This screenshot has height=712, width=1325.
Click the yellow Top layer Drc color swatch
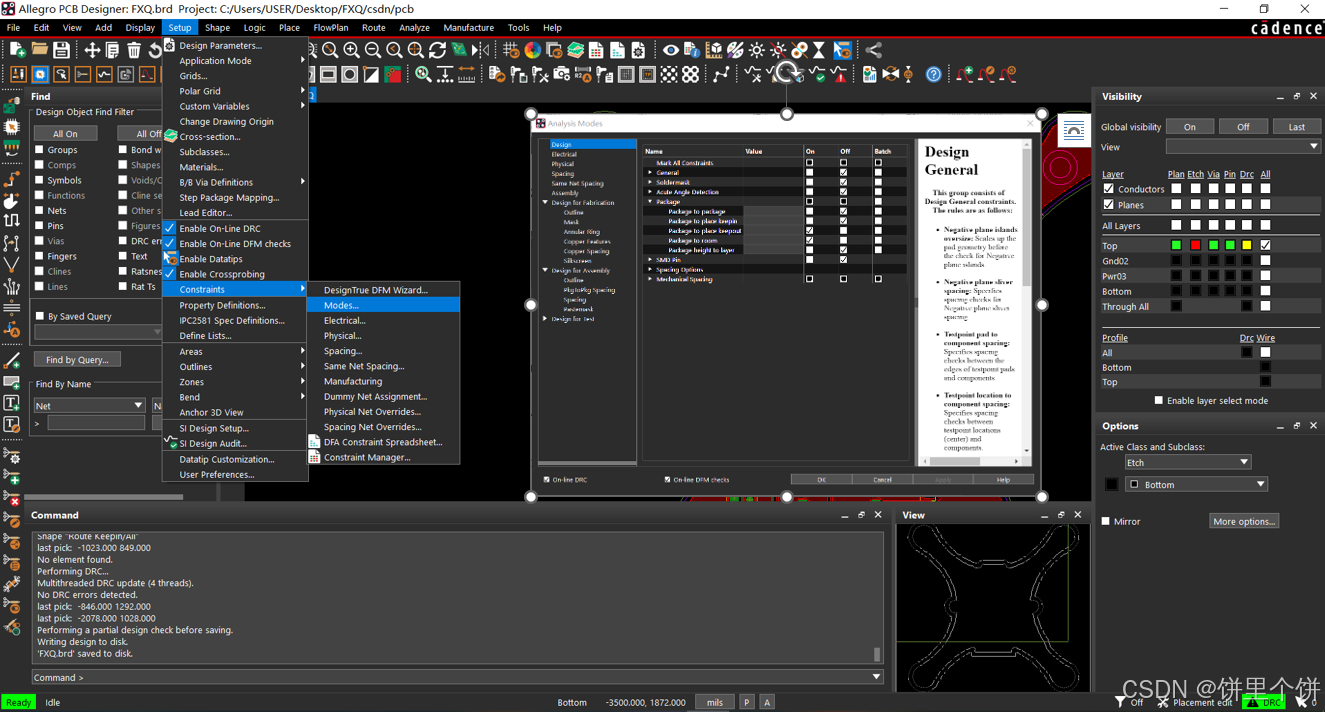pyautogui.click(x=1247, y=245)
